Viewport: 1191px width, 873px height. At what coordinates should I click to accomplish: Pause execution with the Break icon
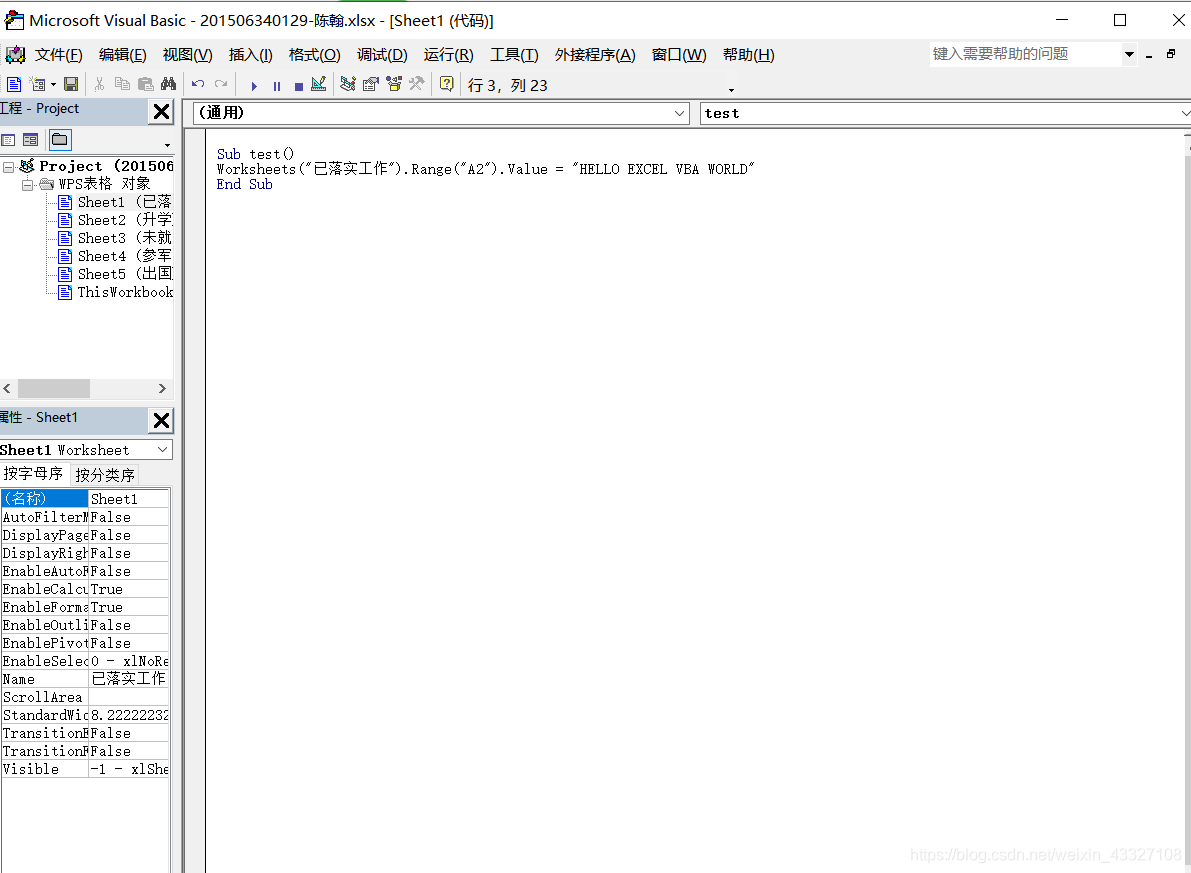[276, 86]
